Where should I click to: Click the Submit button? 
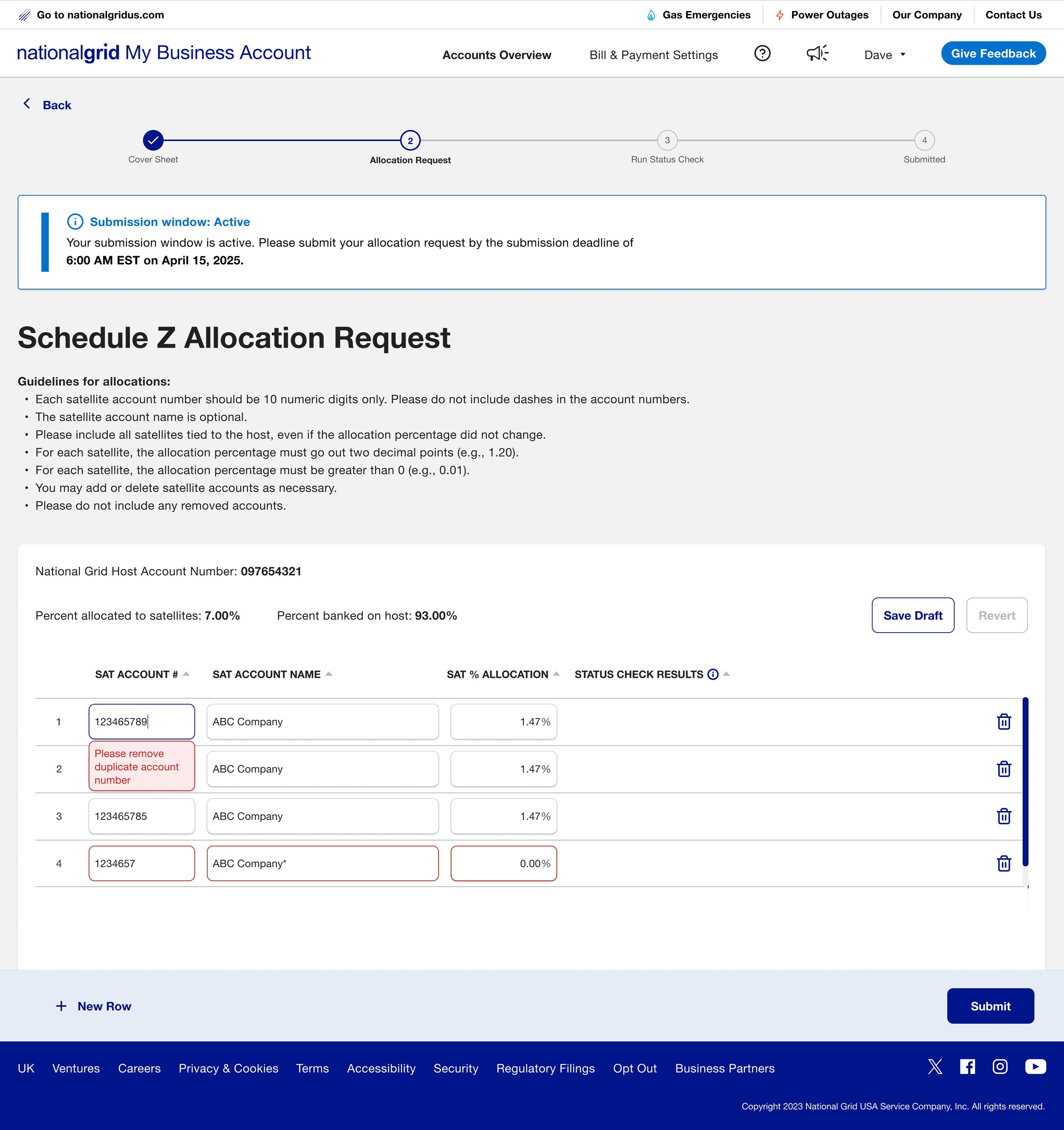(x=990, y=1006)
